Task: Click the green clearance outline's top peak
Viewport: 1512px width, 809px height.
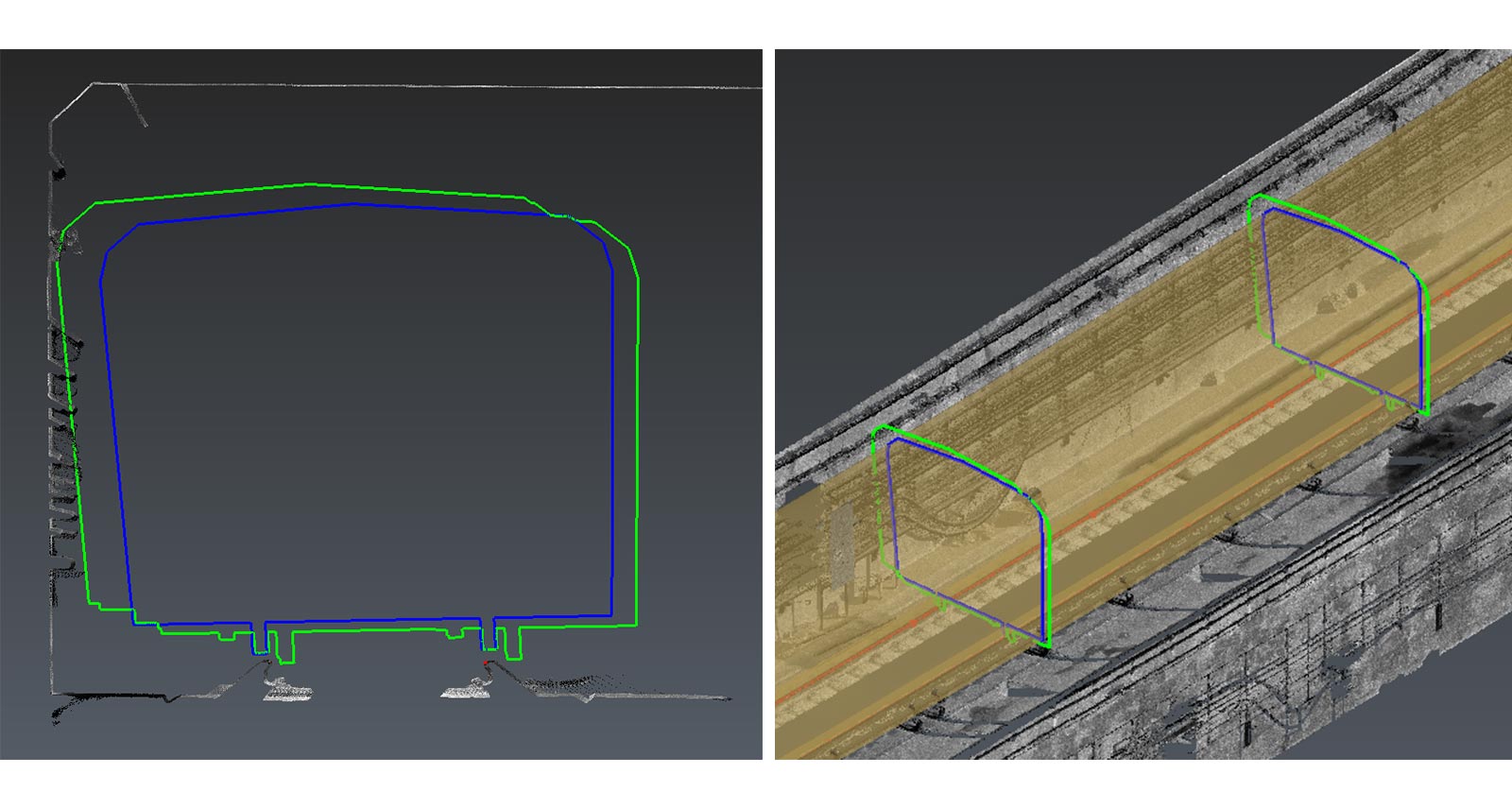Action: point(306,184)
